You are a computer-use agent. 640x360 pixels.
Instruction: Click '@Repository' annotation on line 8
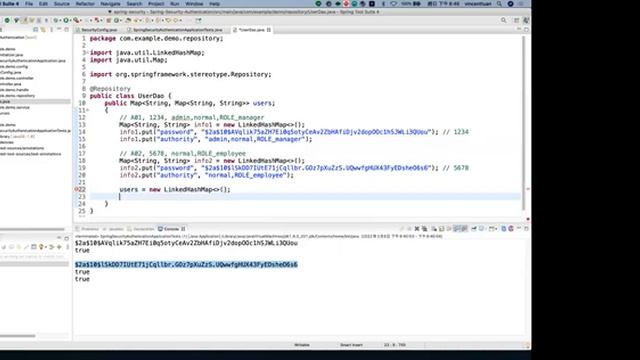pyautogui.click(x=110, y=89)
